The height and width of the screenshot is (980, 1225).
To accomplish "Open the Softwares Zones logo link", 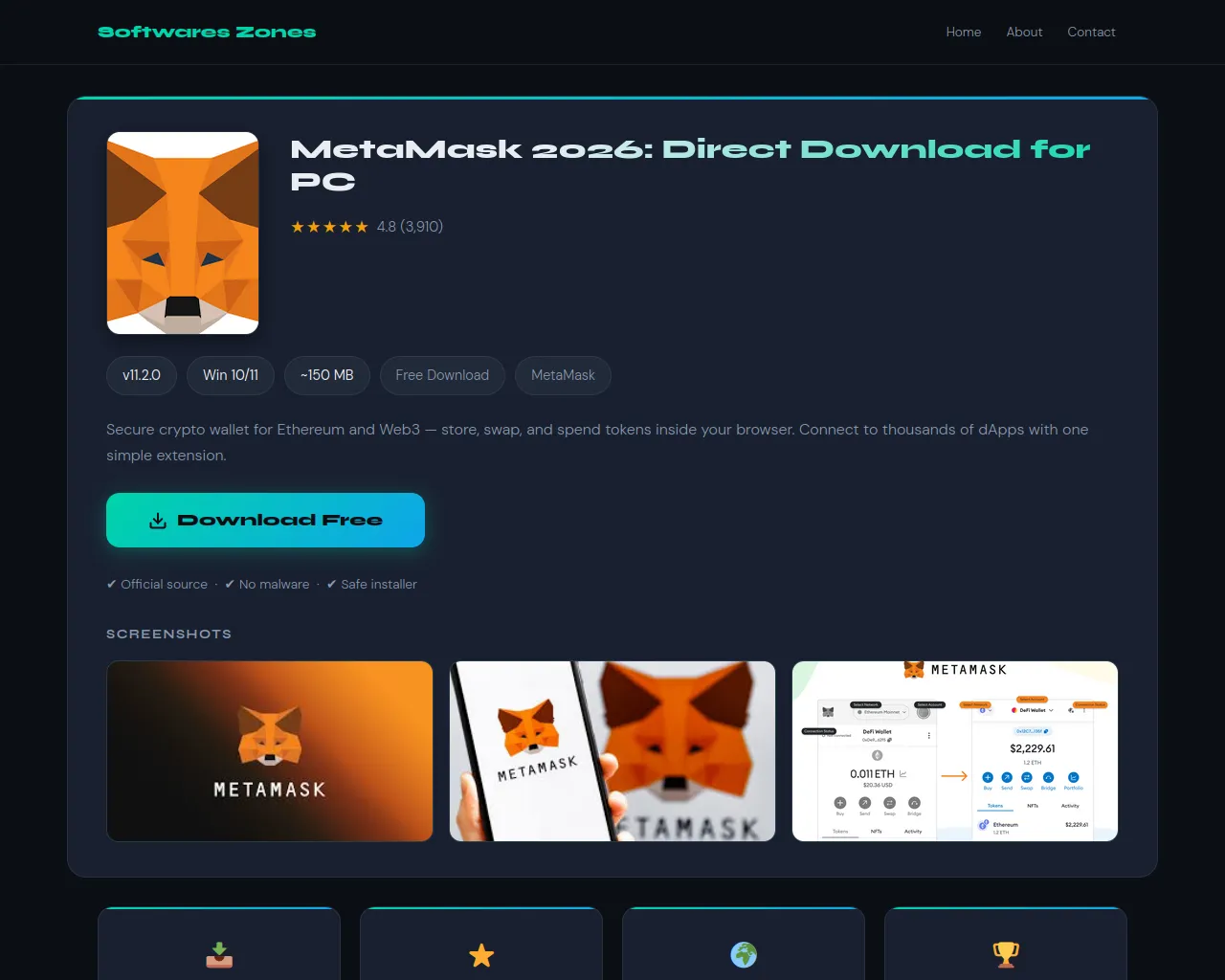I will tap(207, 32).
